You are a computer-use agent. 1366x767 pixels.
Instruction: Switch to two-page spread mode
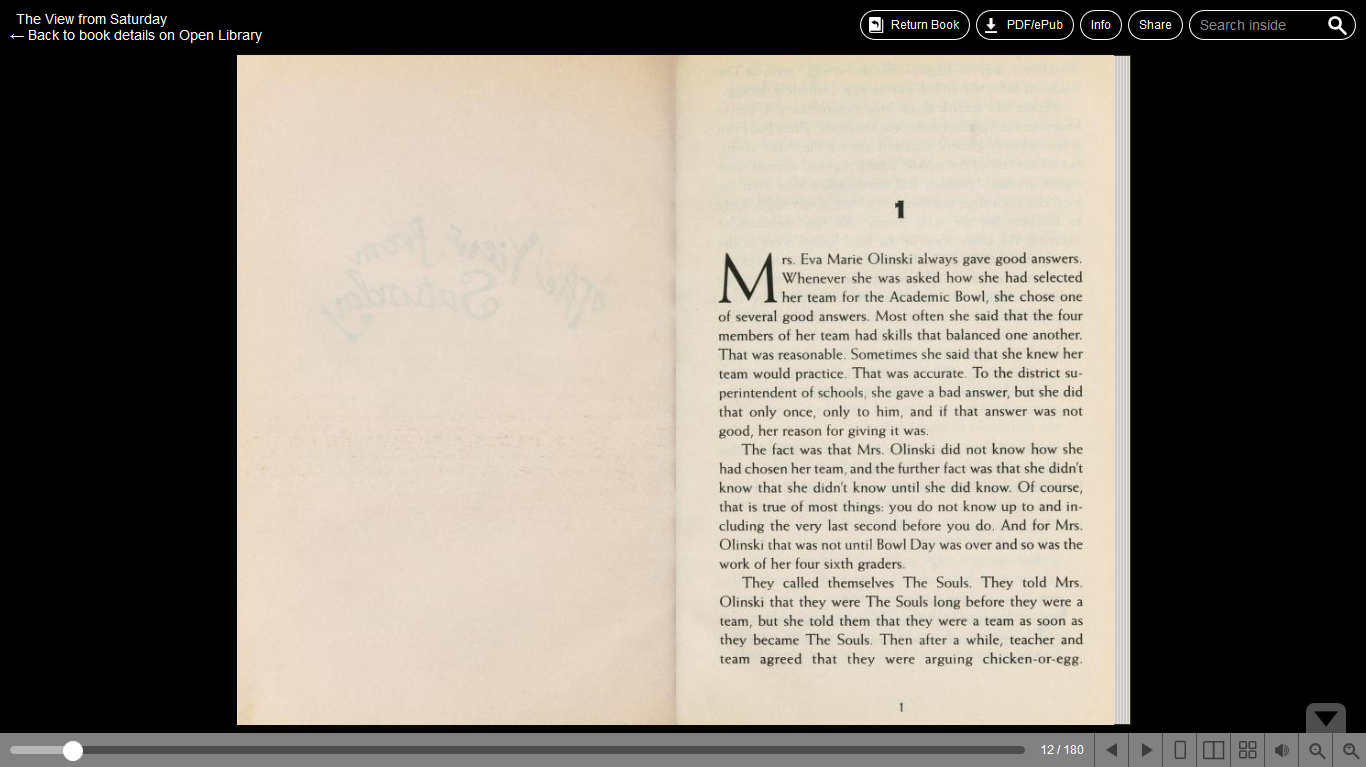click(x=1213, y=749)
